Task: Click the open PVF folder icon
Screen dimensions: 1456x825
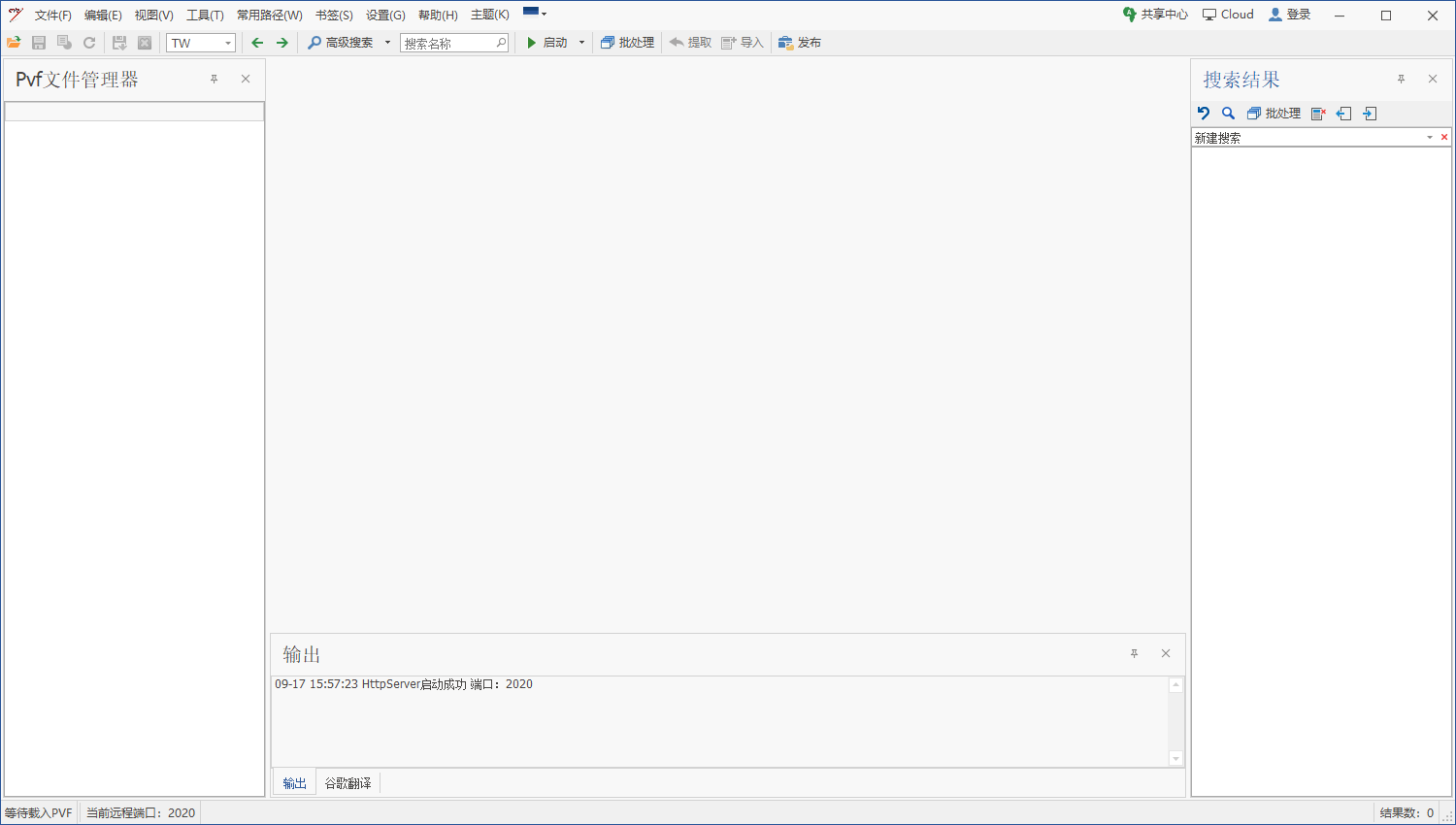Action: 14,43
